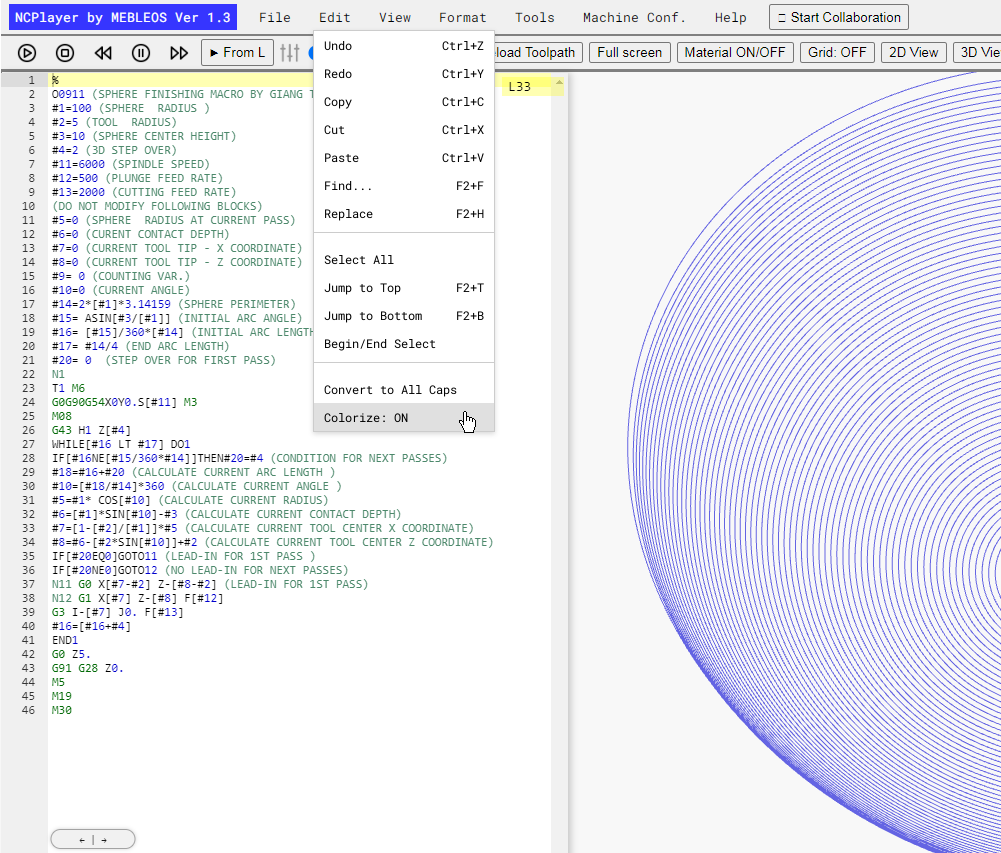Toggle Material ON/OFF button
Screen dimensions: 1001x853
click(x=735, y=52)
